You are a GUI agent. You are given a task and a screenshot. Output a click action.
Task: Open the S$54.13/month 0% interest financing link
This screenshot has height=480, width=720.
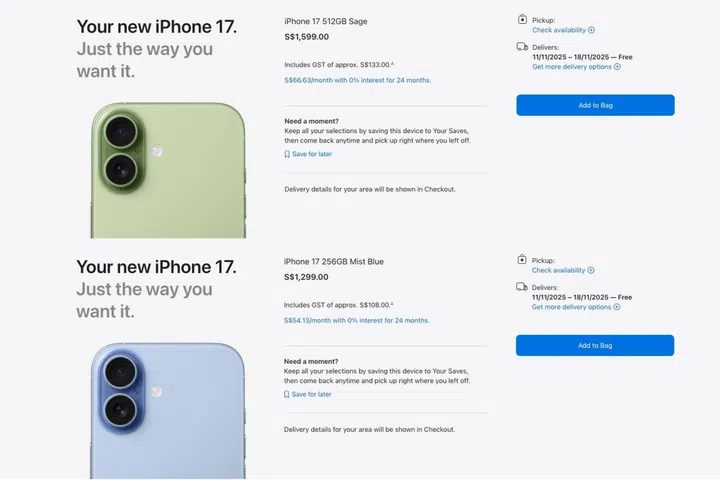click(x=357, y=321)
